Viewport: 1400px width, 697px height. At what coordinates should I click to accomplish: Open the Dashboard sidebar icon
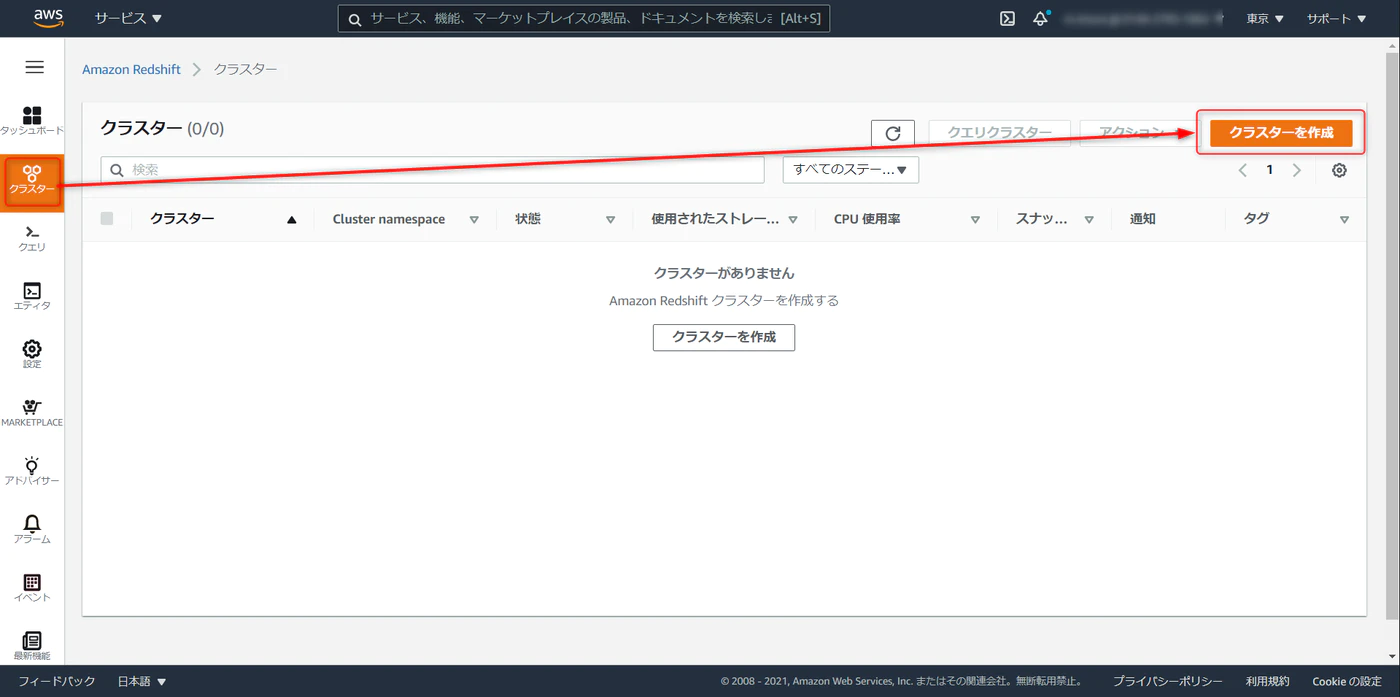pos(32,121)
